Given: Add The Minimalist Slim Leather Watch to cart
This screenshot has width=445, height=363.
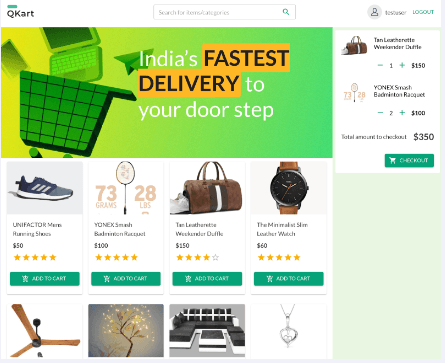Looking at the screenshot, I should 289,279.
